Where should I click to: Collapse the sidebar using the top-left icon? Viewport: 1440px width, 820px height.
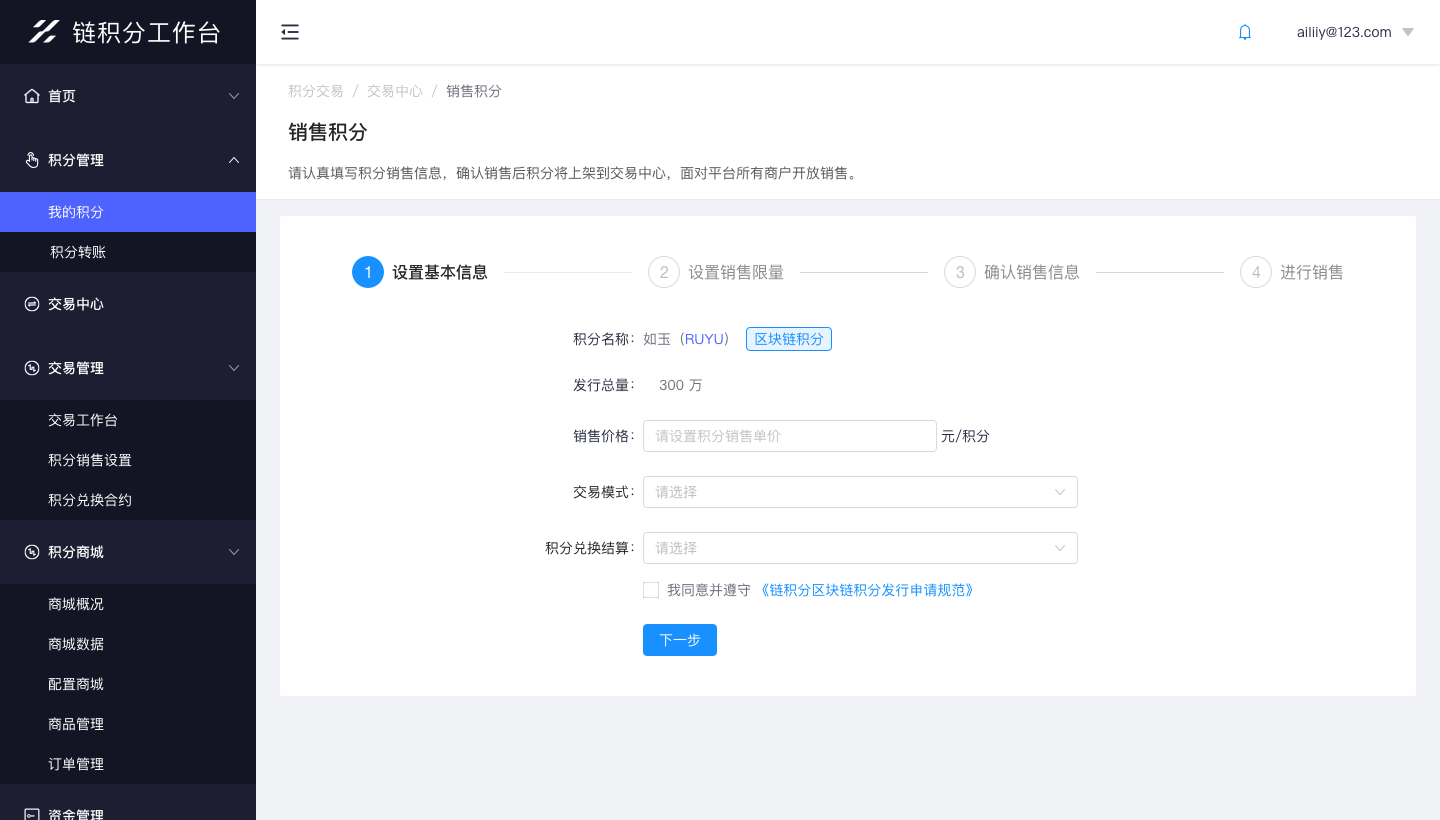[290, 31]
